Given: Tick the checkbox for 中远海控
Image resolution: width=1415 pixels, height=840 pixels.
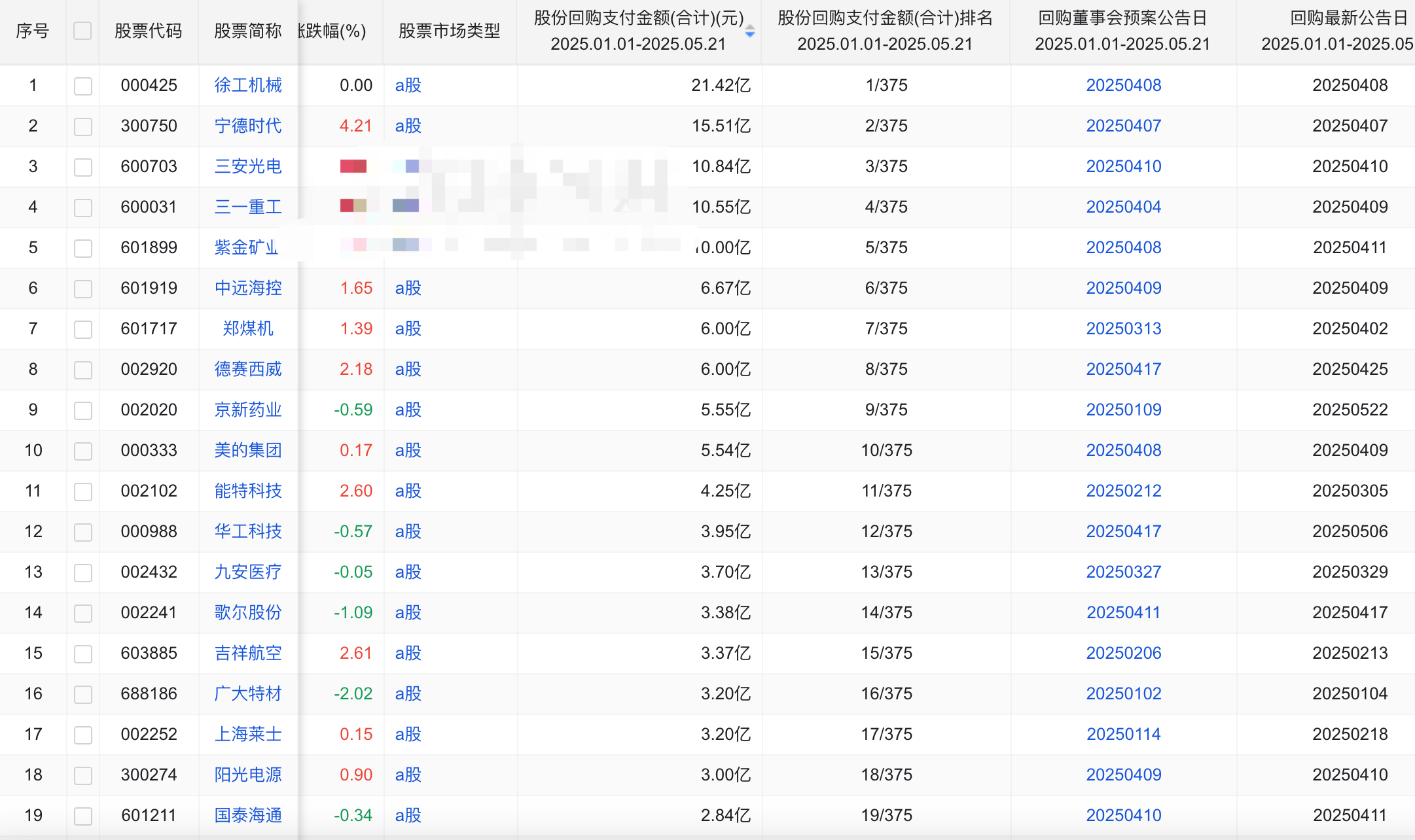Looking at the screenshot, I should [83, 289].
